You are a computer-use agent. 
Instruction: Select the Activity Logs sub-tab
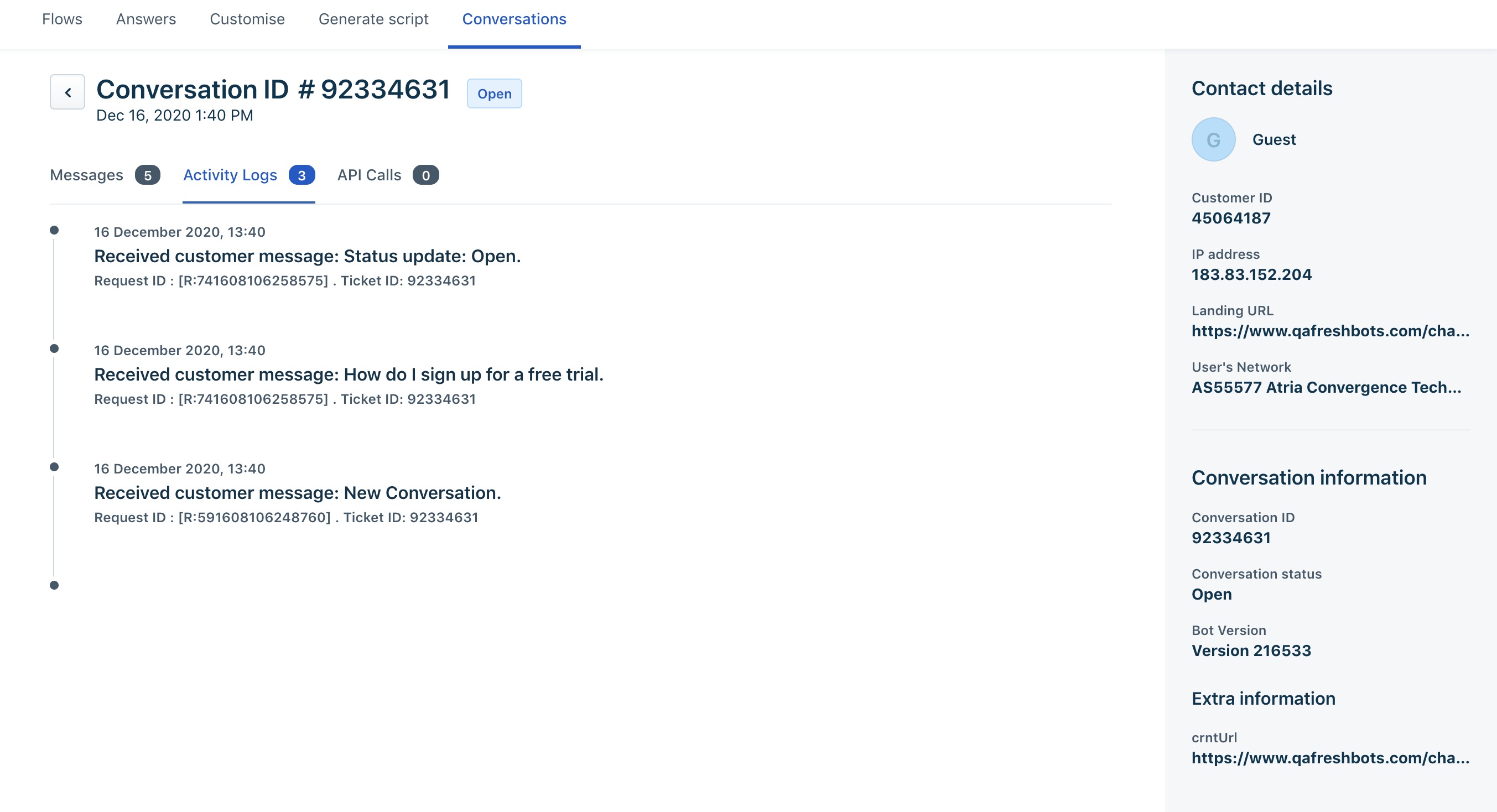[230, 175]
